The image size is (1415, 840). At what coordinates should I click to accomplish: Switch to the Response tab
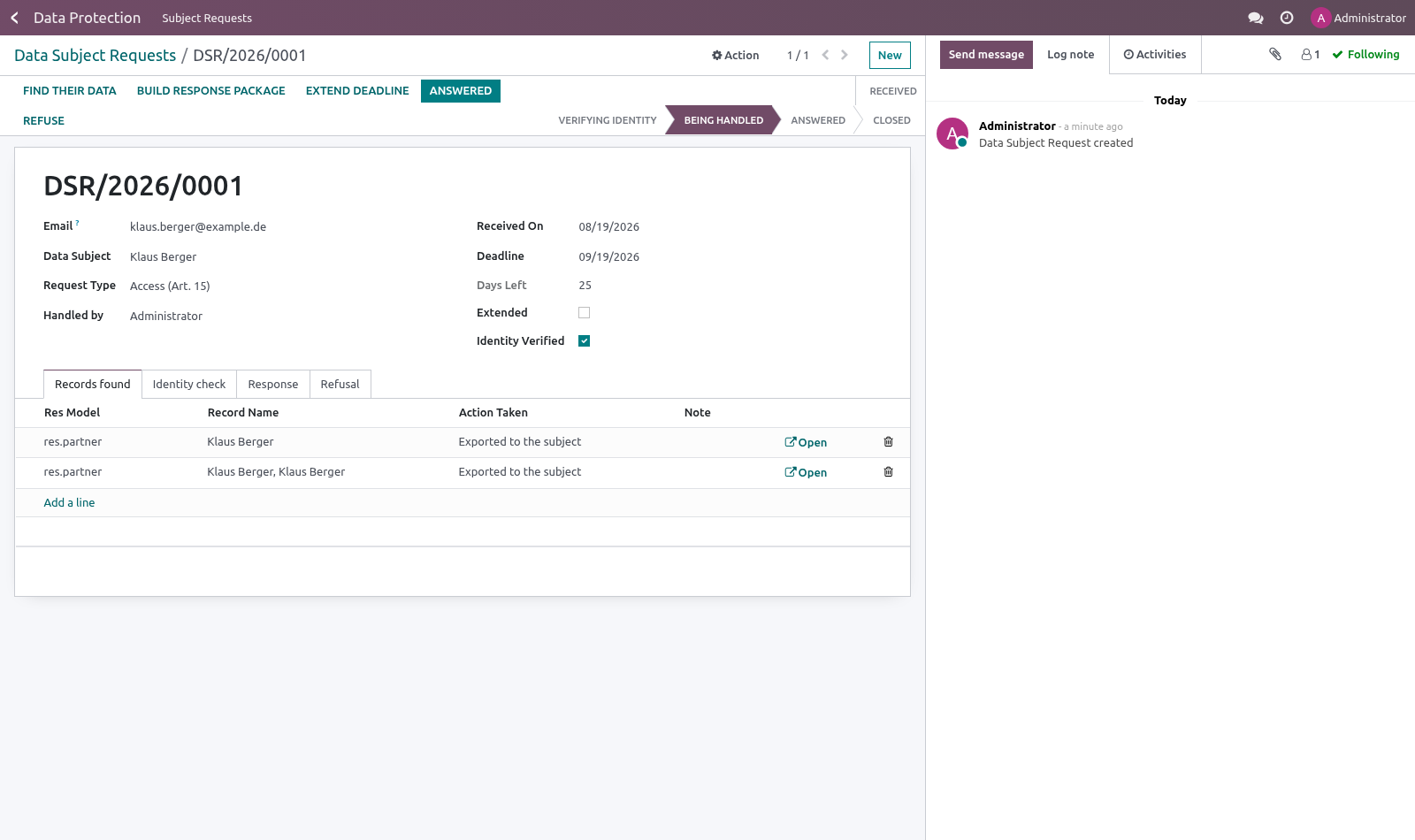point(273,385)
